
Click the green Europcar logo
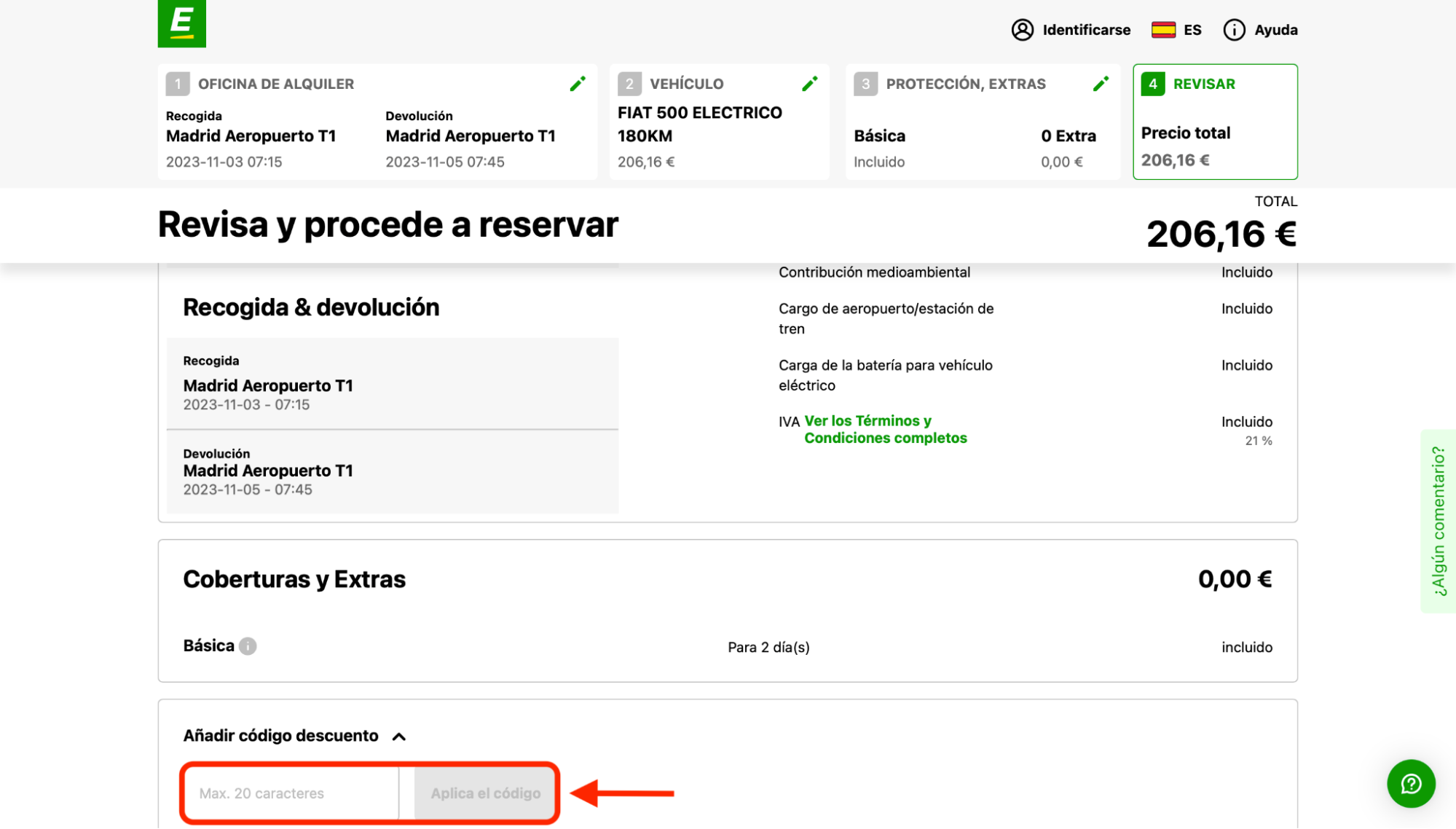pyautogui.click(x=181, y=23)
